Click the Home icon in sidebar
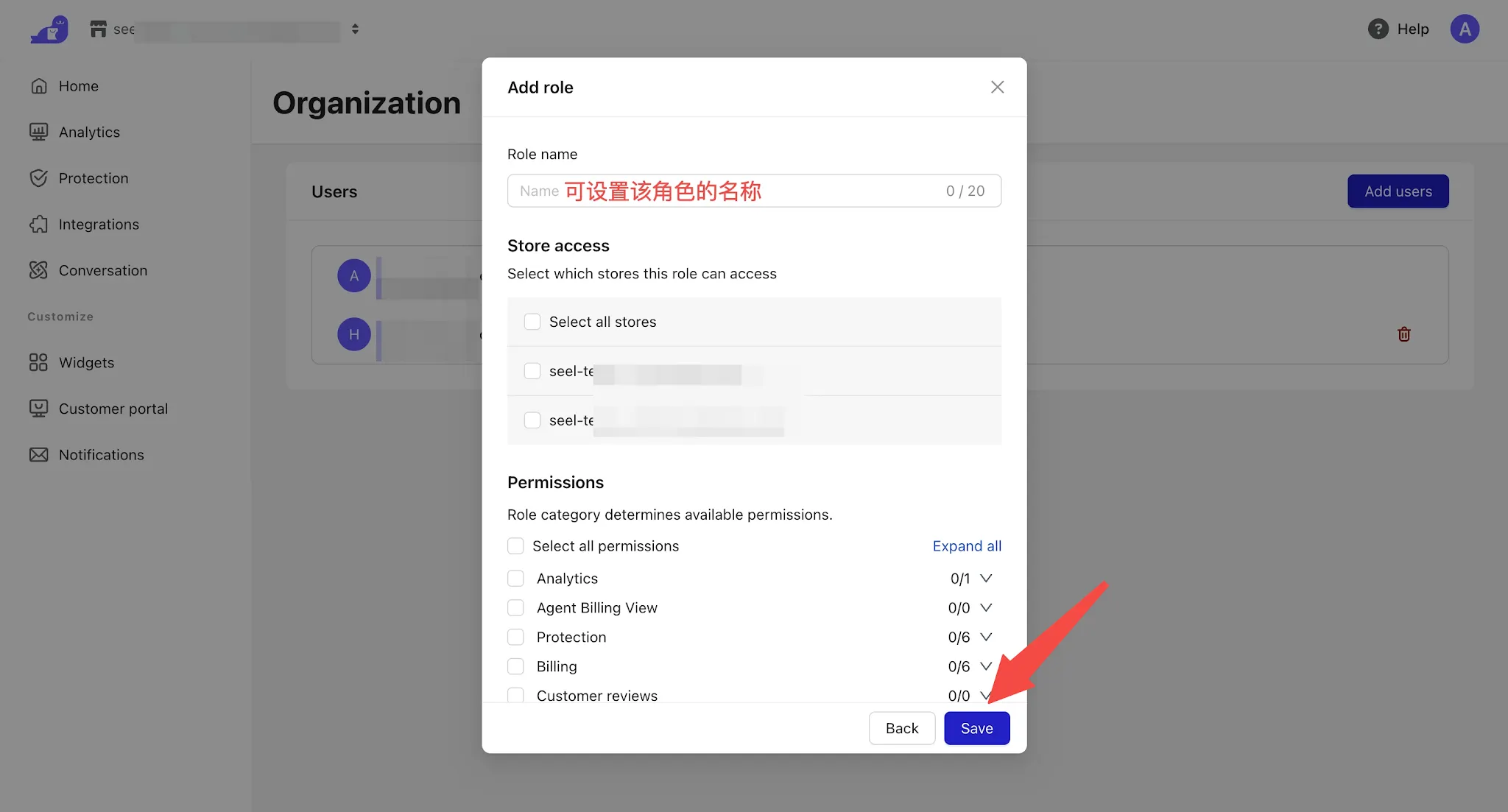This screenshot has height=812, width=1508. click(39, 86)
